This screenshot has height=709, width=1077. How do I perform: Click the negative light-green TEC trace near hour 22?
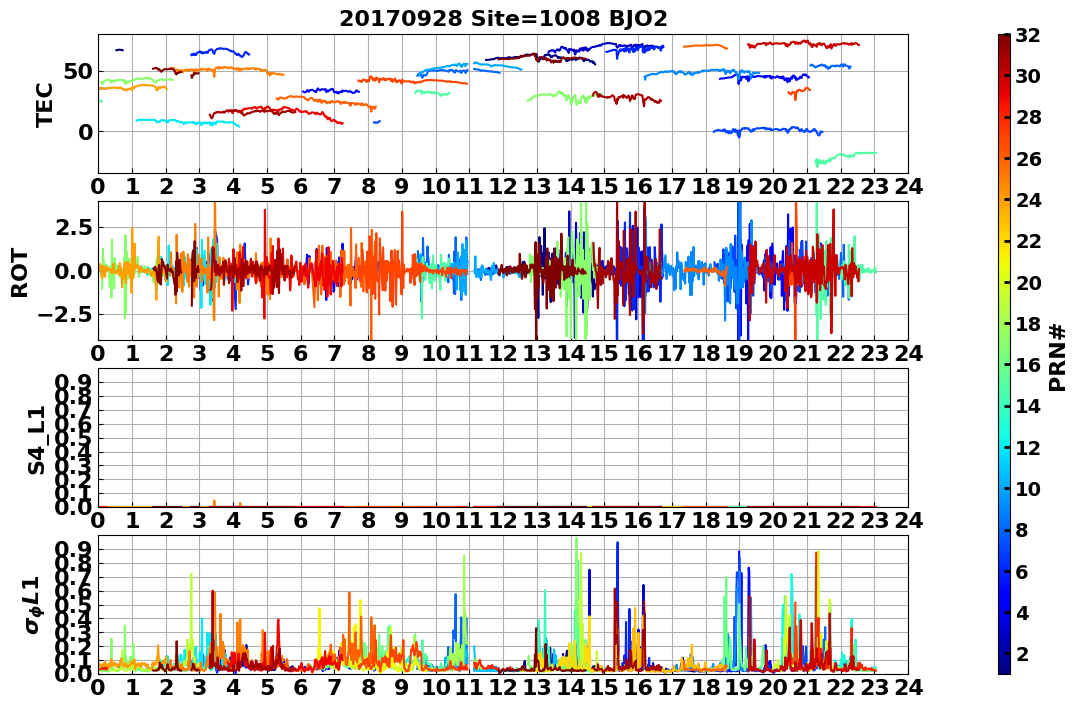pyautogui.click(x=846, y=157)
